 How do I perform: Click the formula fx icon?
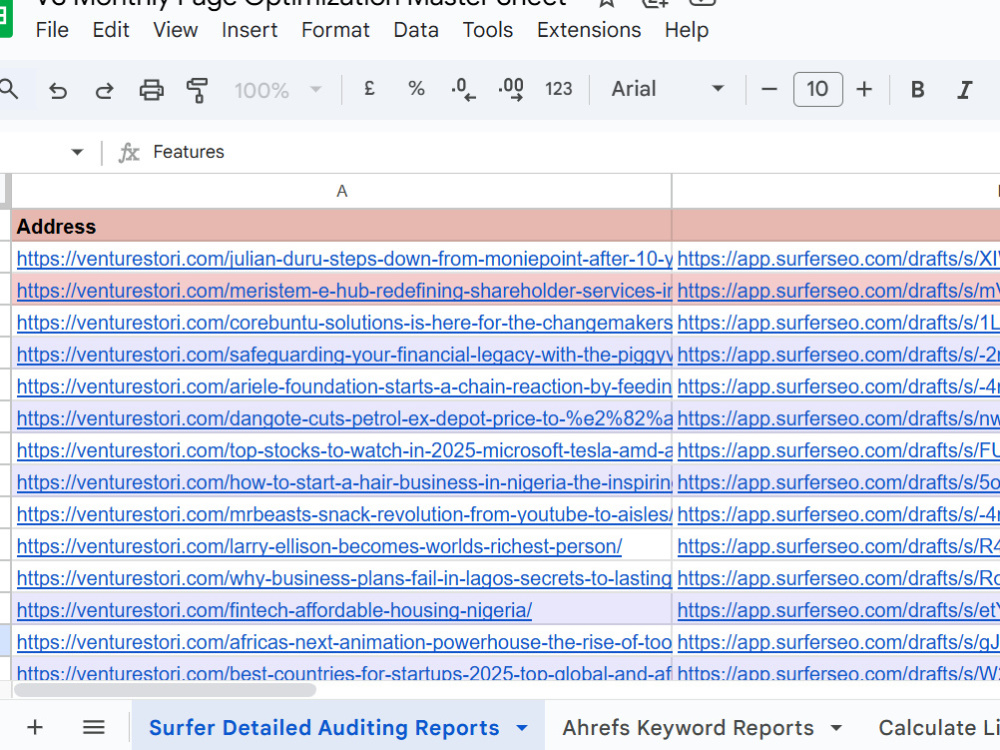click(129, 152)
